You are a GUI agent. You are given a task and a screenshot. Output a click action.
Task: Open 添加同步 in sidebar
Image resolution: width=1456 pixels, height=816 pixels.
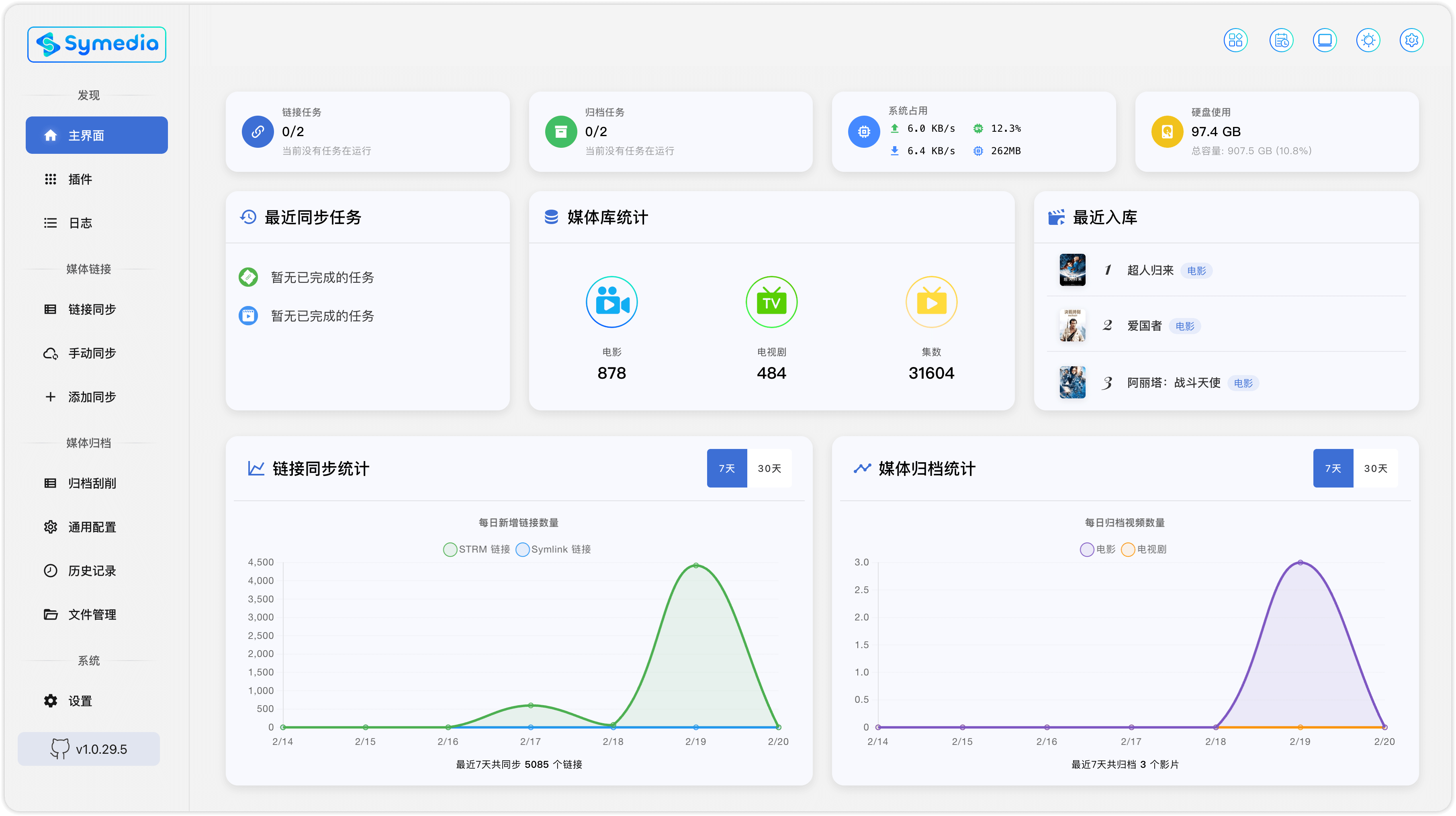97,397
